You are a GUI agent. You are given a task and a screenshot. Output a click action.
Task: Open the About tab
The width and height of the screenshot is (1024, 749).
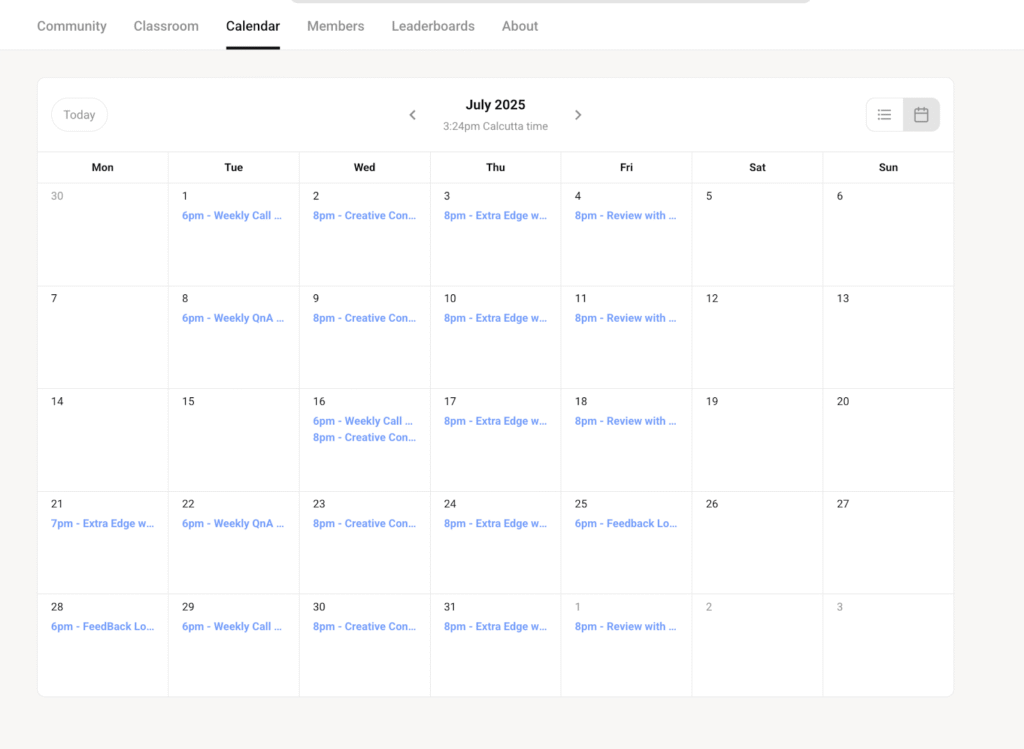coord(520,26)
